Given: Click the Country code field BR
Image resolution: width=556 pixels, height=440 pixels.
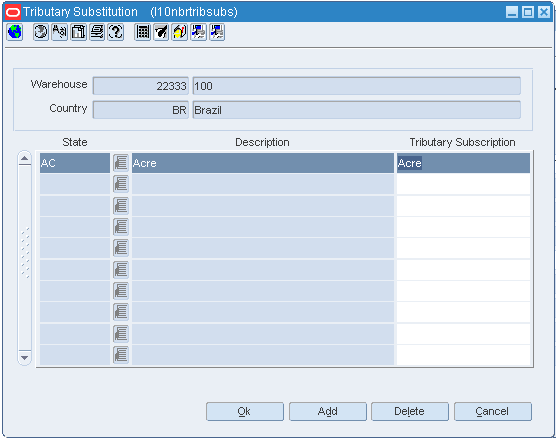Looking at the screenshot, I should 141,110.
